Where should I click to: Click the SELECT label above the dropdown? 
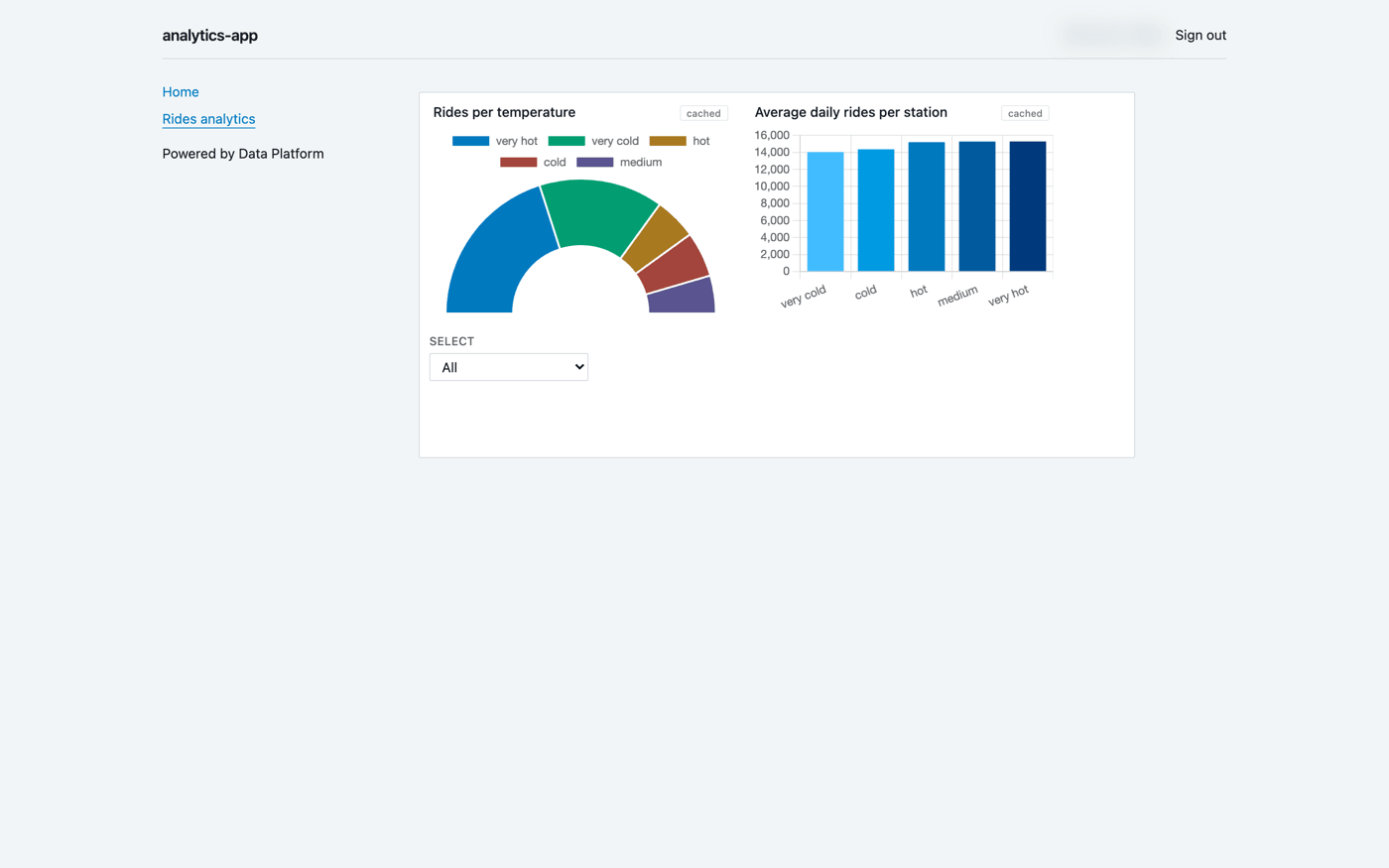pyautogui.click(x=451, y=341)
